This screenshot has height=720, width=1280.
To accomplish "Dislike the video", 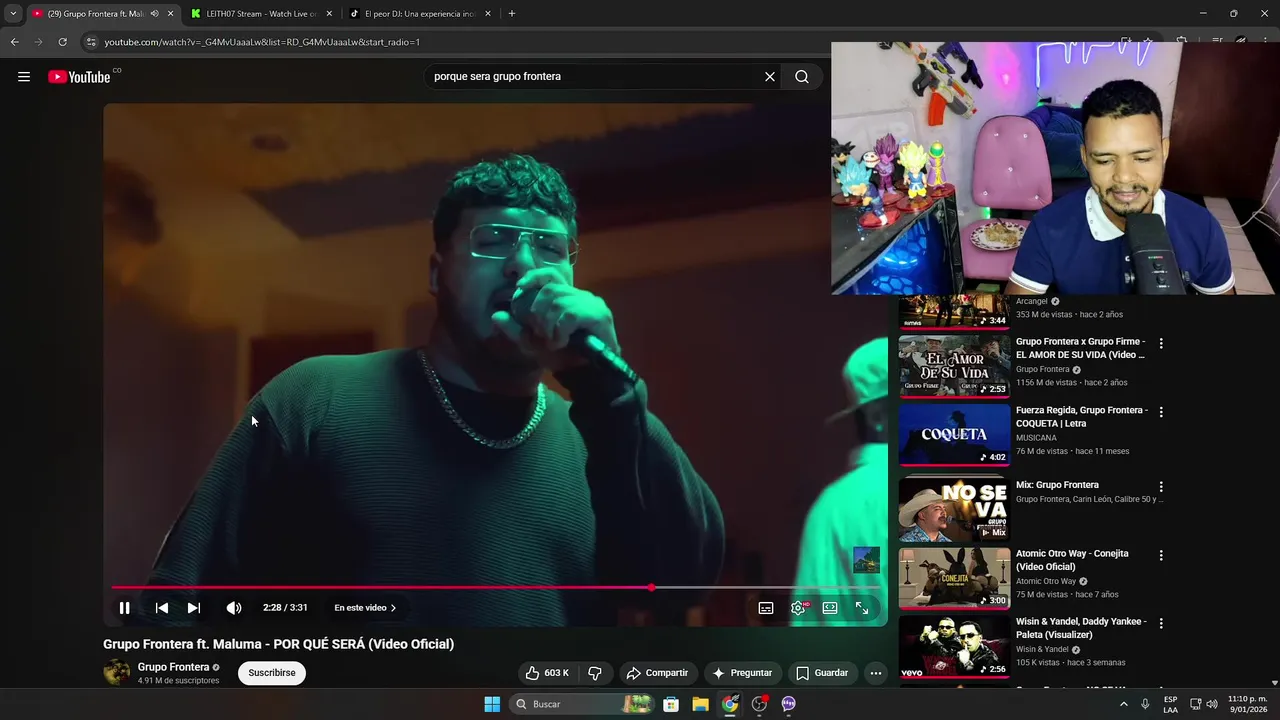I will click(x=595, y=673).
